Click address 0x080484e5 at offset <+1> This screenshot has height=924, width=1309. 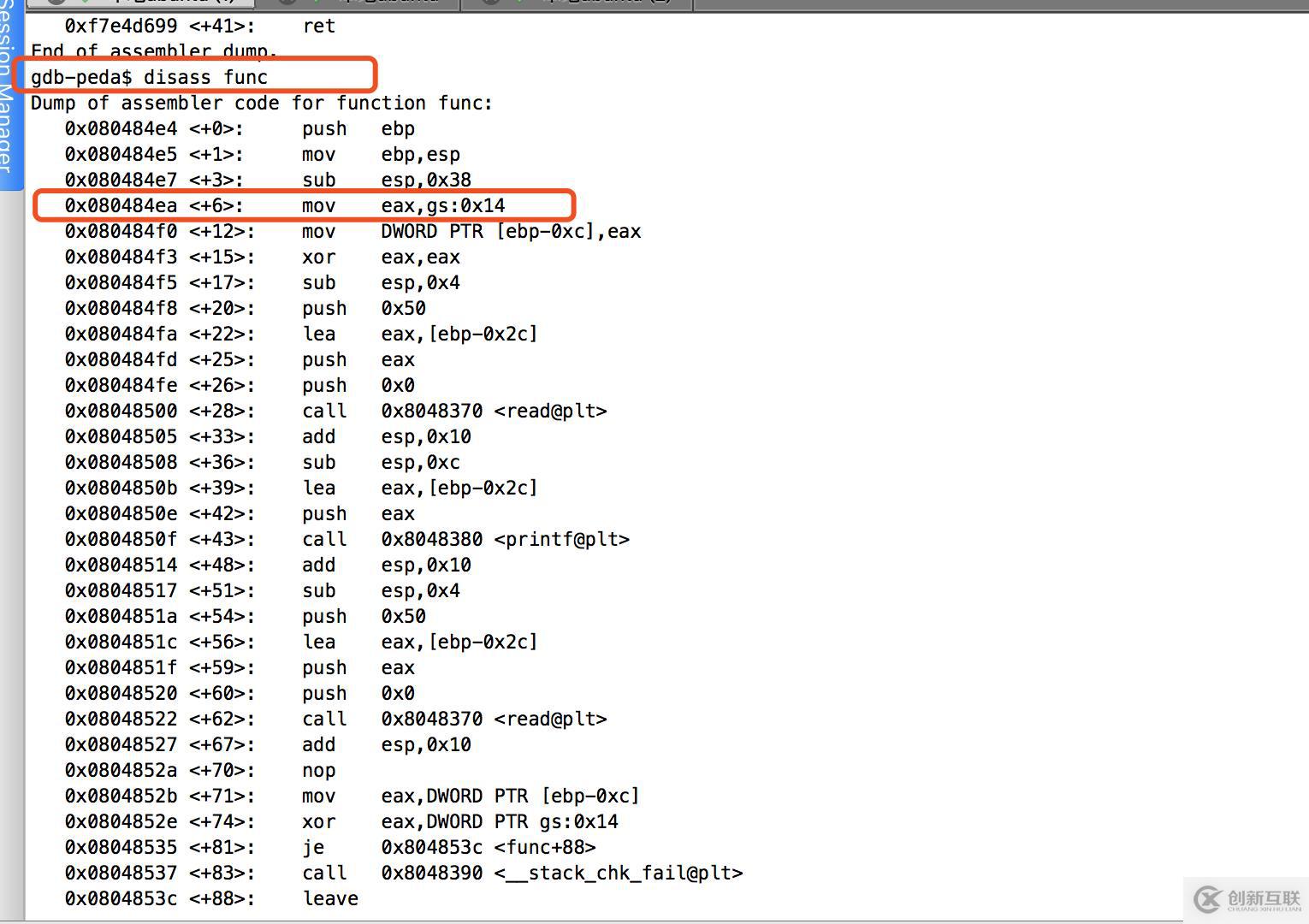click(x=121, y=154)
